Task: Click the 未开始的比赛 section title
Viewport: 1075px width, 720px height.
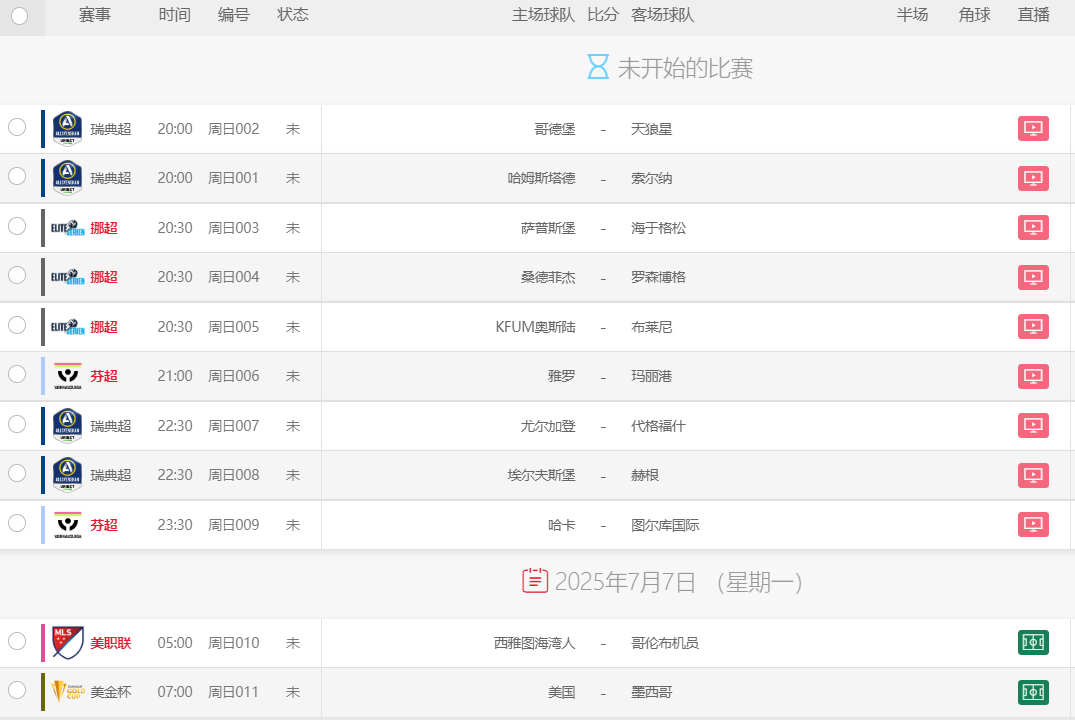Action: [685, 68]
